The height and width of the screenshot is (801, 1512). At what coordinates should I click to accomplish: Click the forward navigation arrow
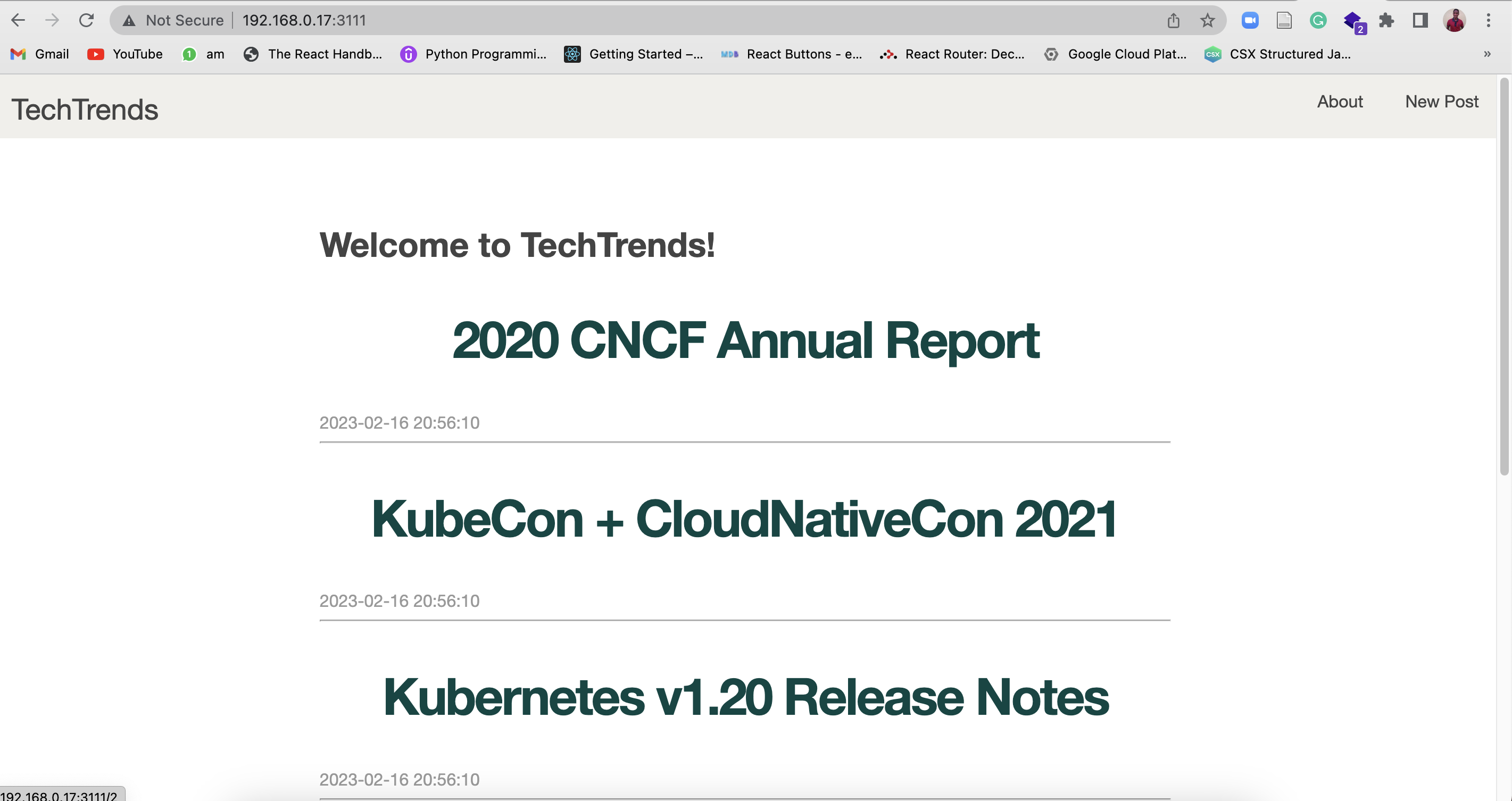click(x=52, y=20)
